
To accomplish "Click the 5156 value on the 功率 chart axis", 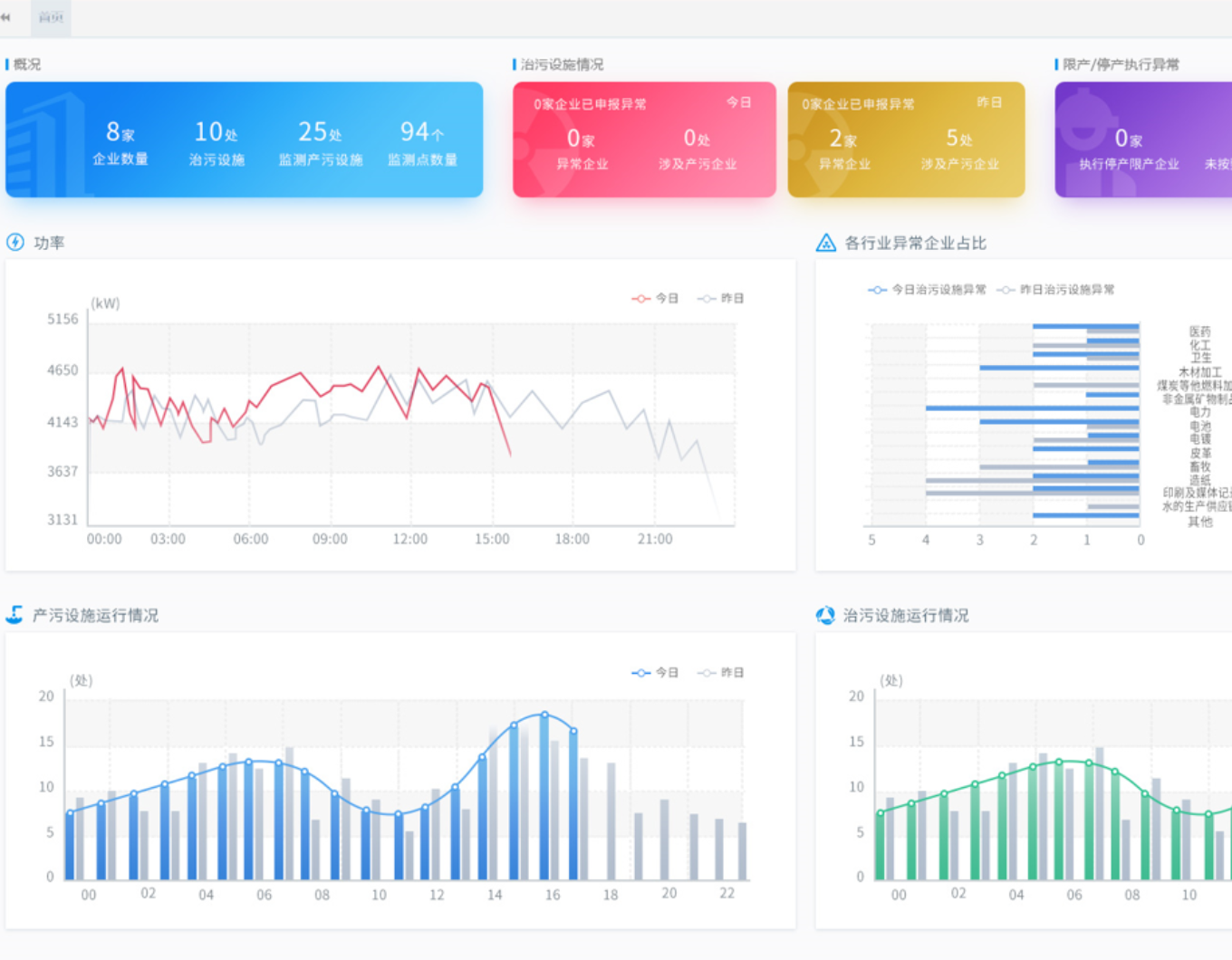I will pyautogui.click(x=63, y=319).
